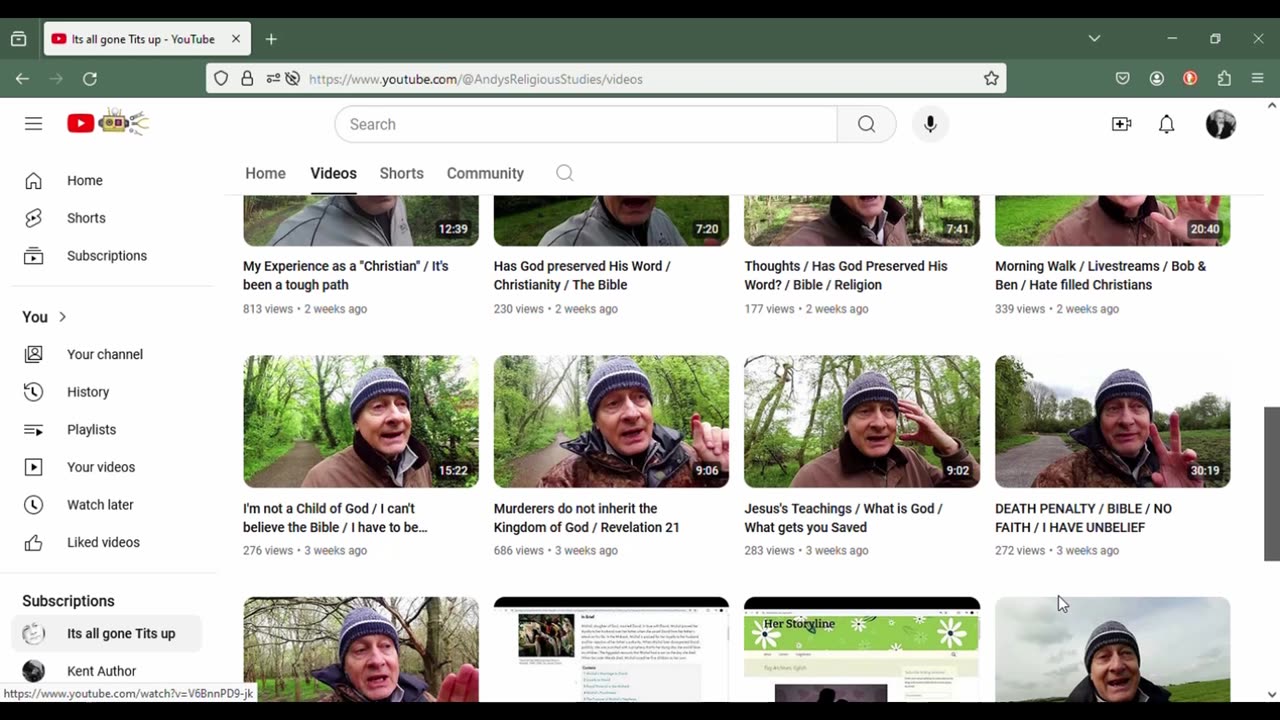Screen dimensions: 1280x720
Task: Open the Firefox account icon
Action: [1157, 78]
